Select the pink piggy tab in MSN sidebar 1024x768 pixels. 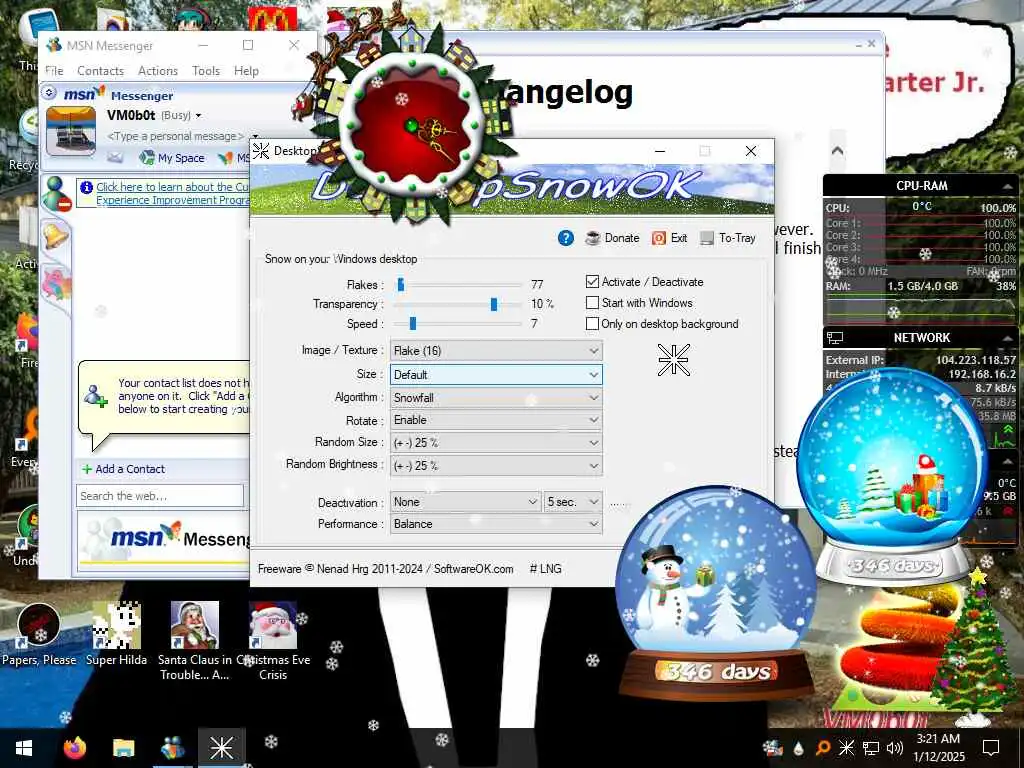56,285
